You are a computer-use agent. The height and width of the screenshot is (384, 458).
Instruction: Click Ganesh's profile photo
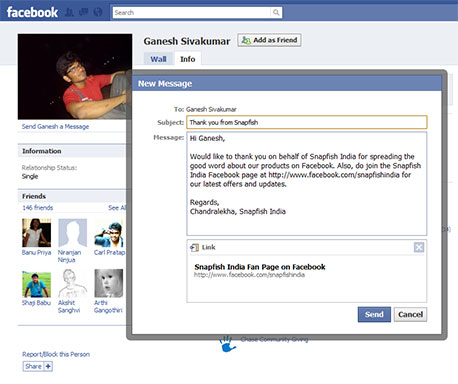[x=75, y=76]
